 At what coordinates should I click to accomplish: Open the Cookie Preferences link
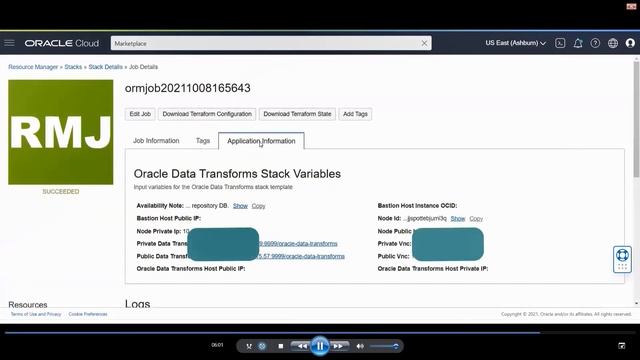pos(88,314)
